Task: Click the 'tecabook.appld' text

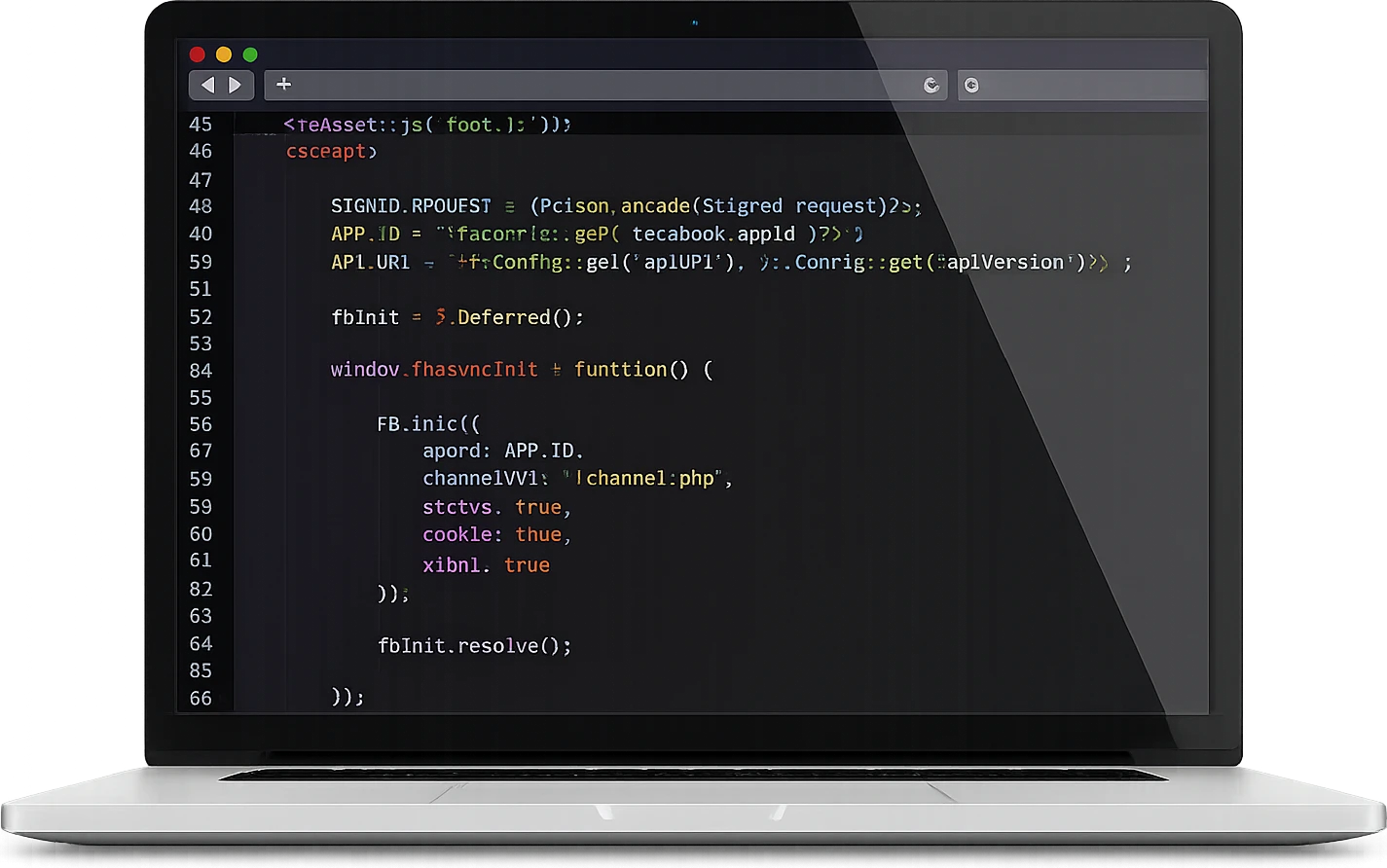Action: (713, 235)
